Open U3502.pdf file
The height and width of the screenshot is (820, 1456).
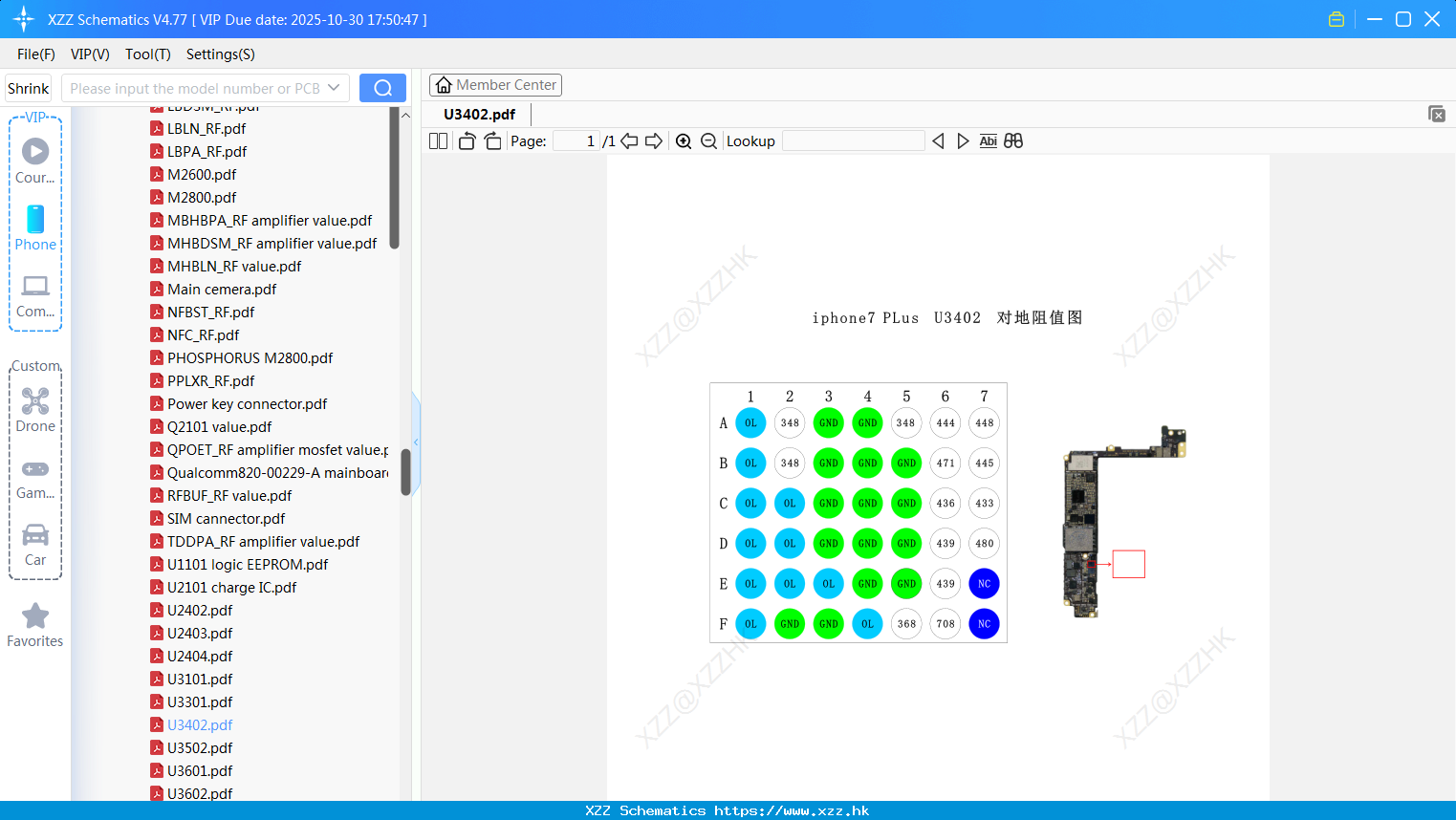(191, 747)
